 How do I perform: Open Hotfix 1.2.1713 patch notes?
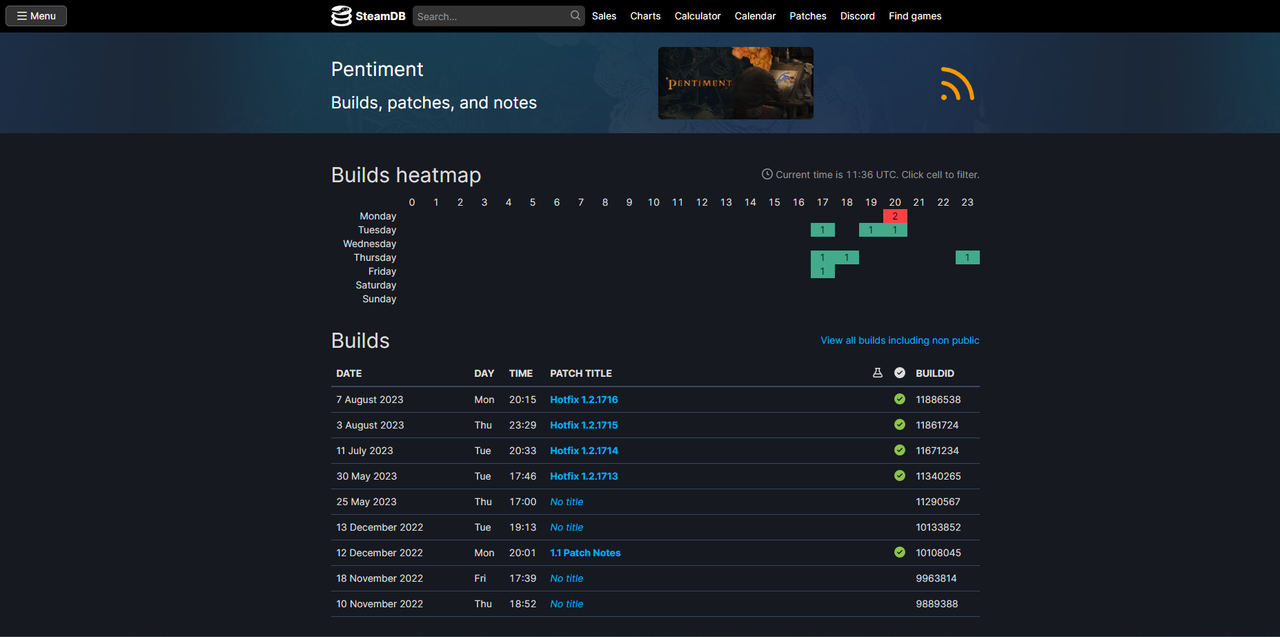coord(584,476)
